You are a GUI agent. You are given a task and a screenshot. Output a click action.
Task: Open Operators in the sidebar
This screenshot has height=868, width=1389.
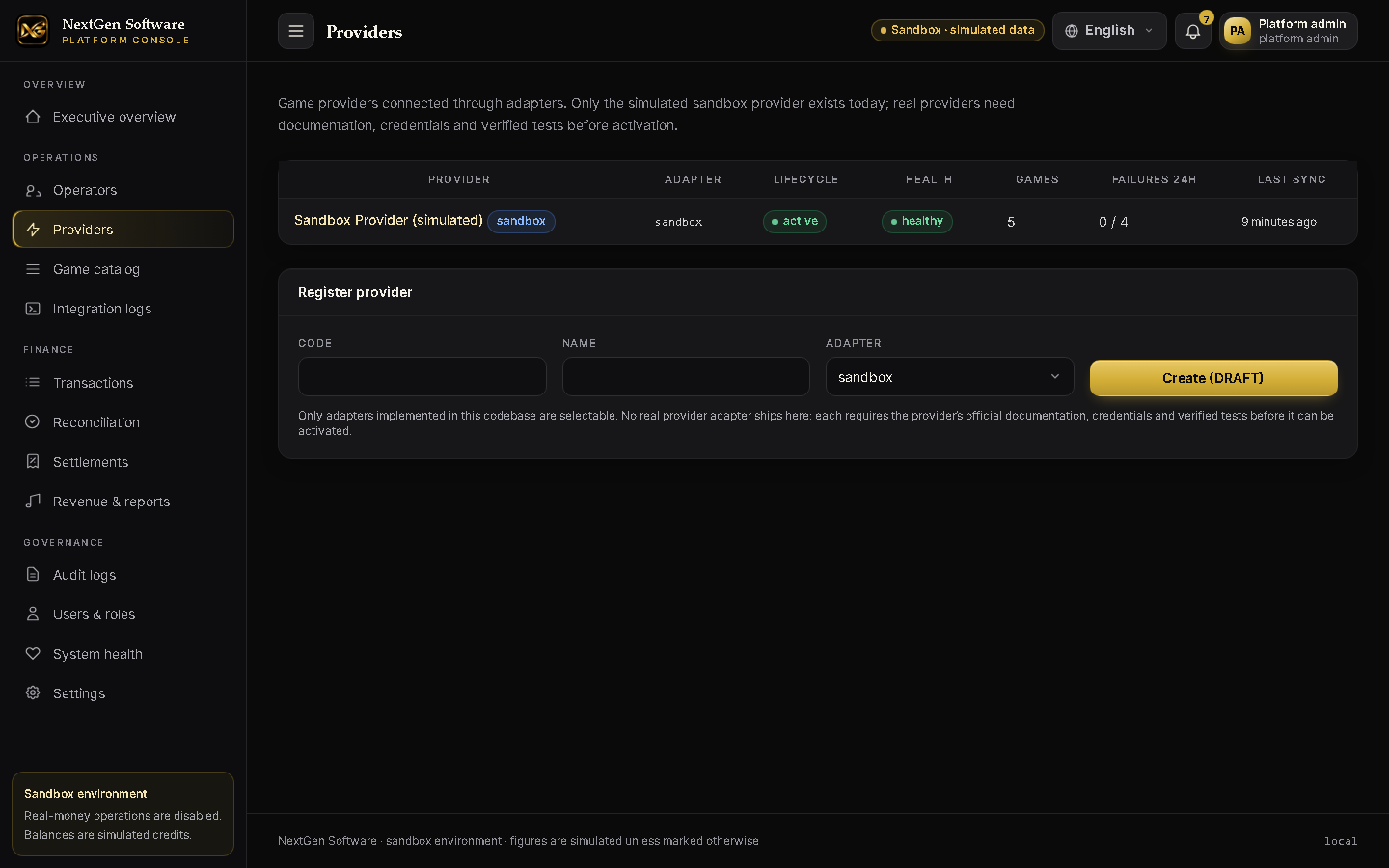[x=123, y=190]
